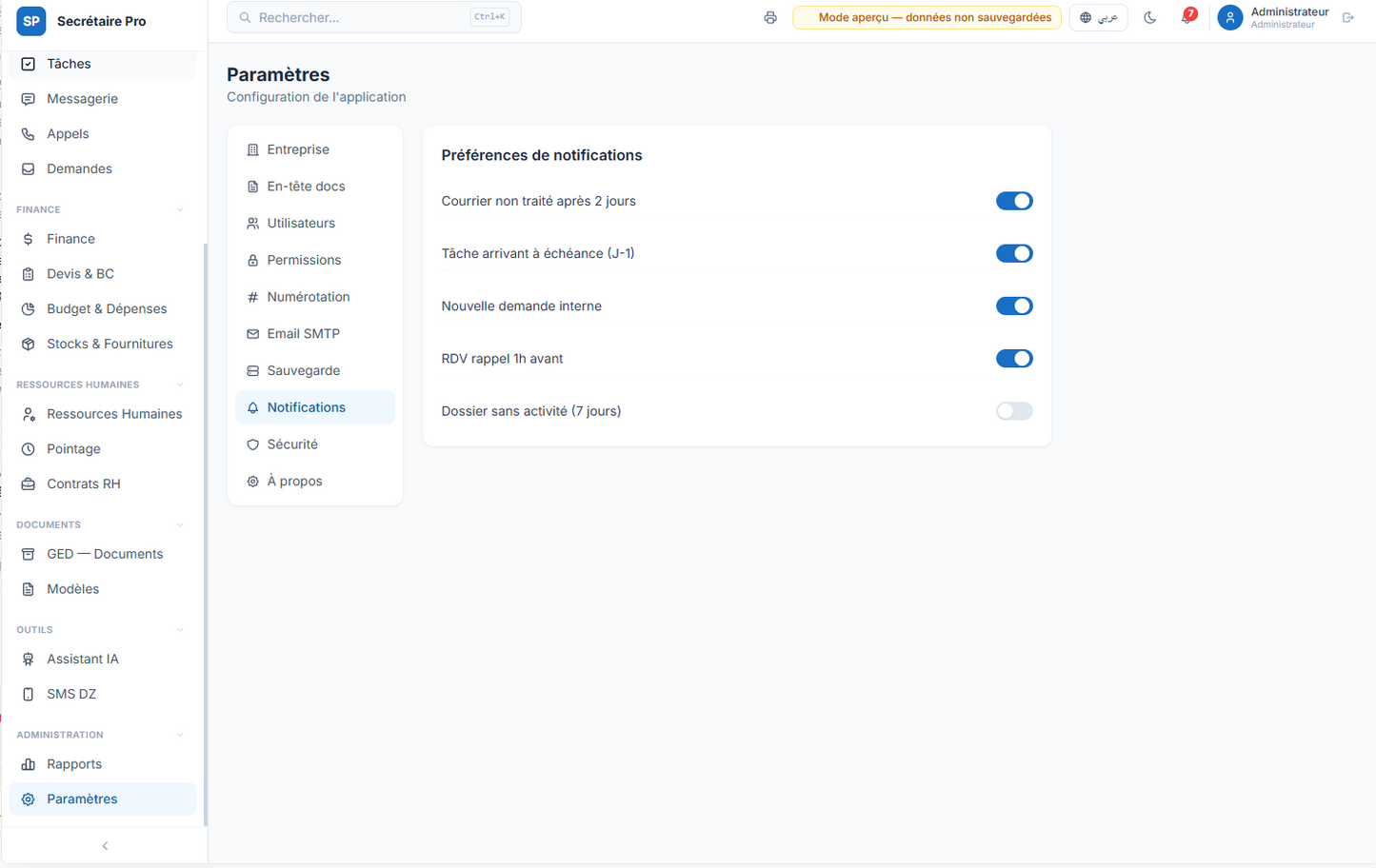Toggle Tâche arrivant à échéance (J-1) switch
The height and width of the screenshot is (868, 1376).
pos(1014,253)
